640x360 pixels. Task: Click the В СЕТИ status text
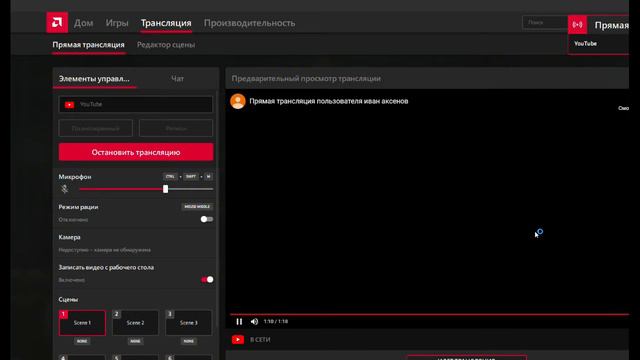[260, 340]
